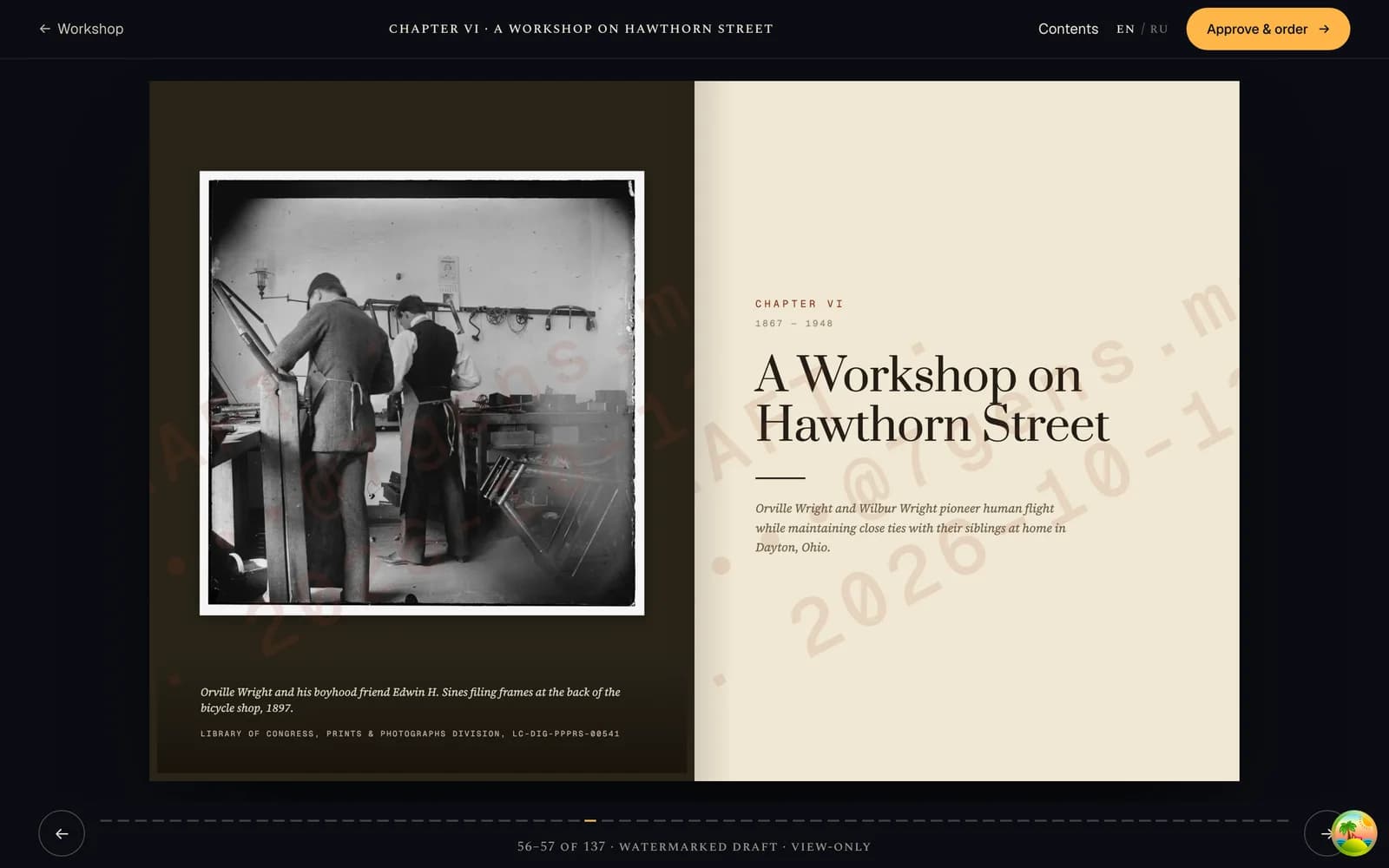The width and height of the screenshot is (1389, 868).
Task: Select the highlighted current page marker
Action: point(590,820)
